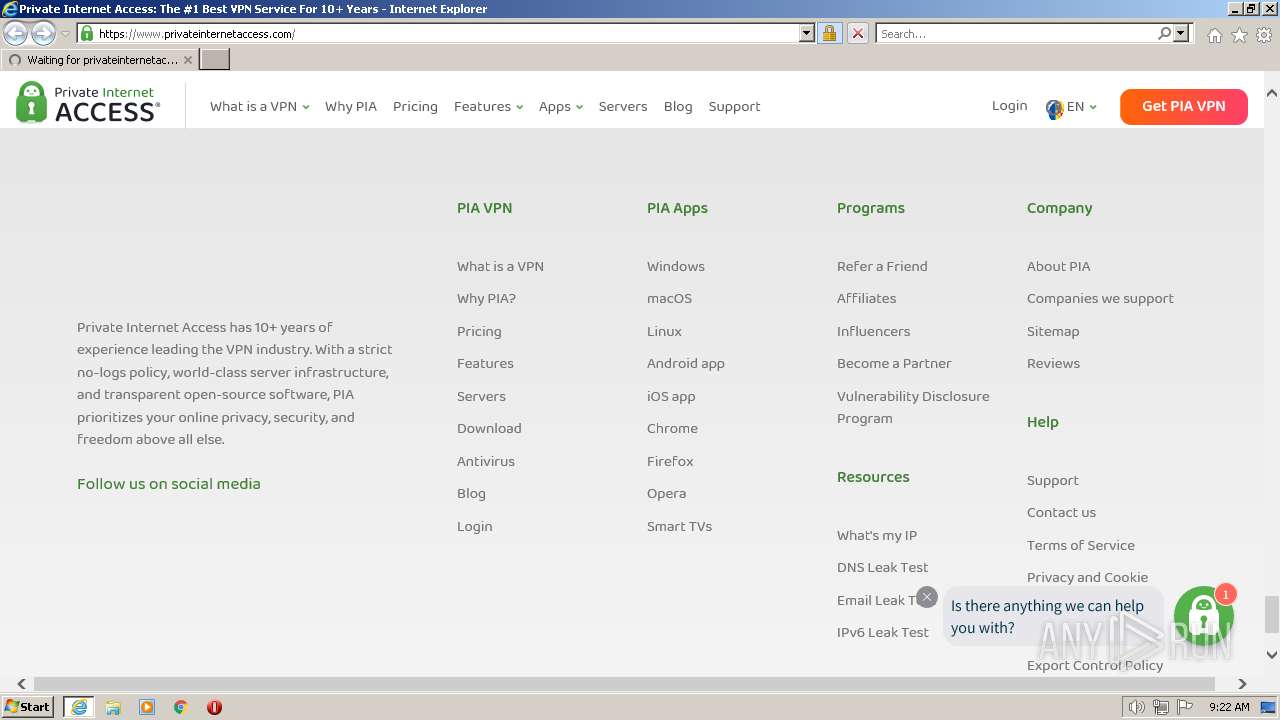This screenshot has width=1280, height=720.
Task: Open the PIA chat widget icon
Action: tap(1204, 616)
